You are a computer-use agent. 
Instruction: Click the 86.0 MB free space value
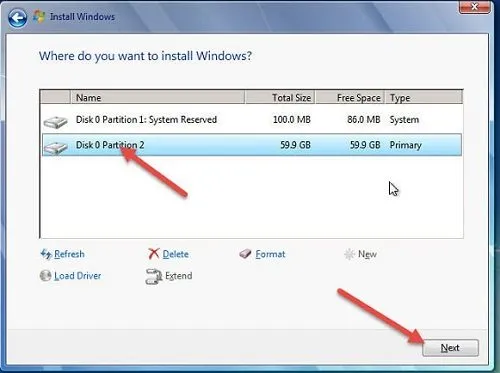[364, 120]
